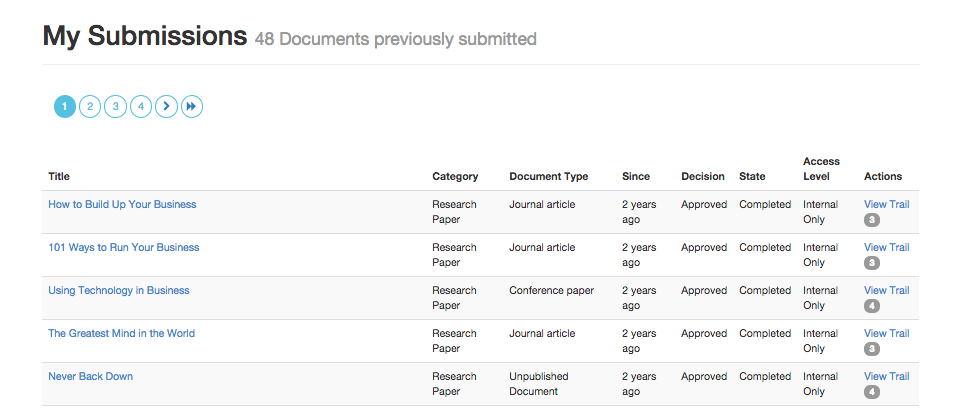Jump to last page with double-arrow icon
This screenshot has height=416, width=959.
192,107
